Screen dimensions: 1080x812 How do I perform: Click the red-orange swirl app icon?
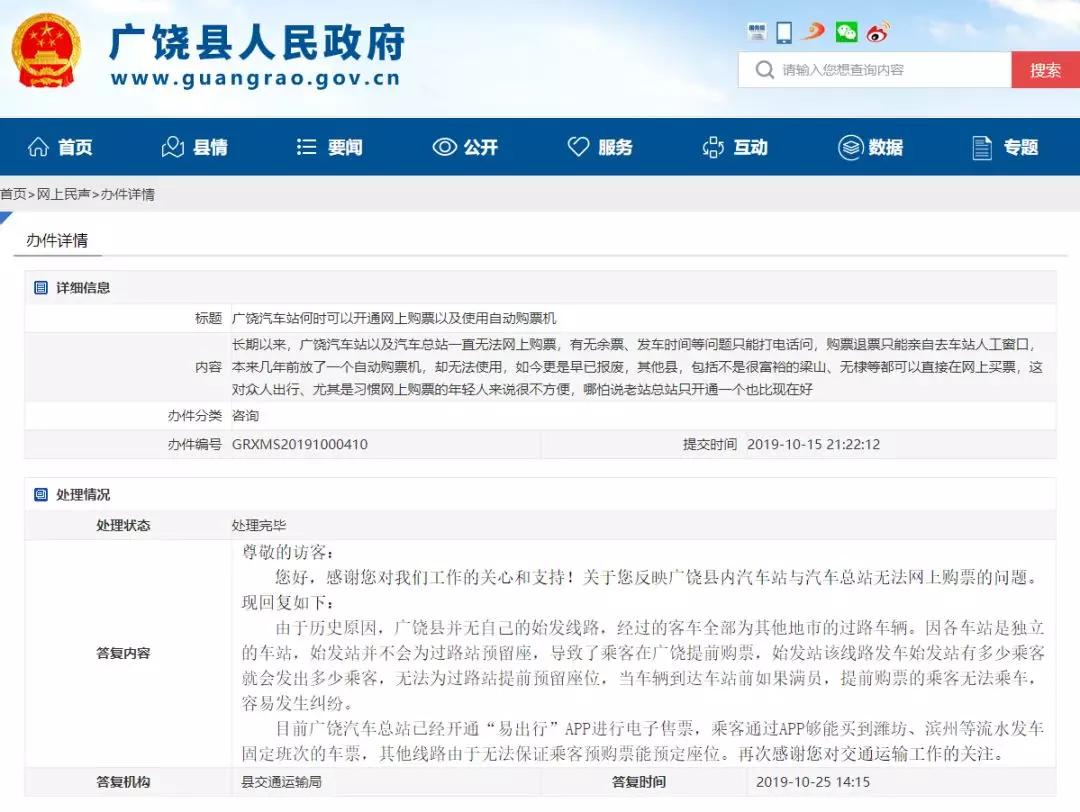point(814,32)
